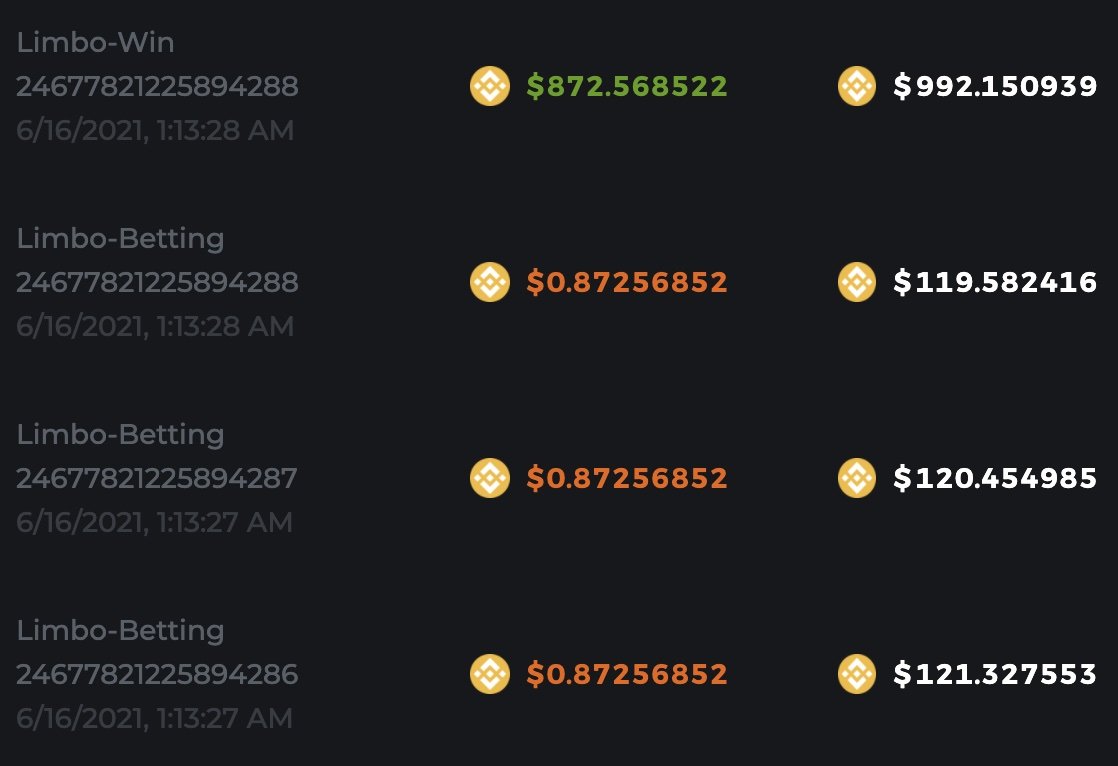1118x766 pixels.
Task: Click the BNB coin icon beside $992.150939
Action: pyautogui.click(x=857, y=87)
